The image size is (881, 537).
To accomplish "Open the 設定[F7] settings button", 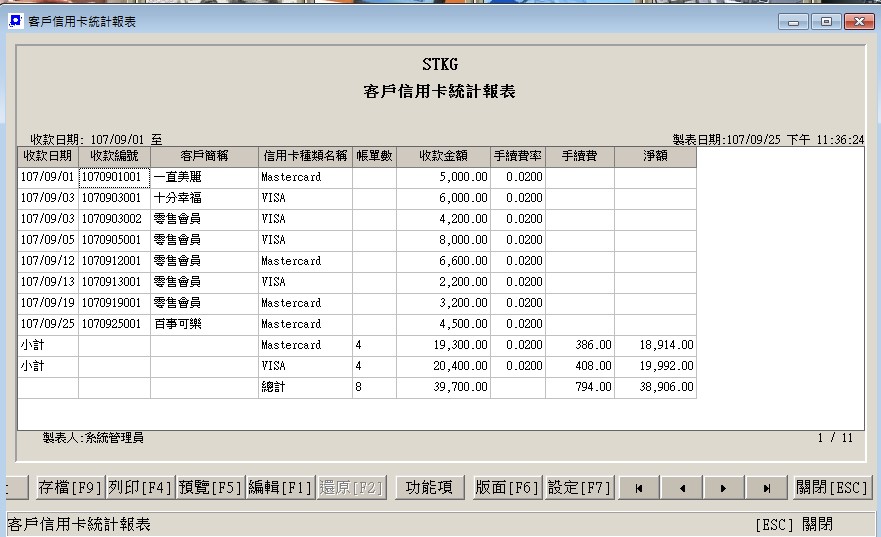I will point(579,487).
